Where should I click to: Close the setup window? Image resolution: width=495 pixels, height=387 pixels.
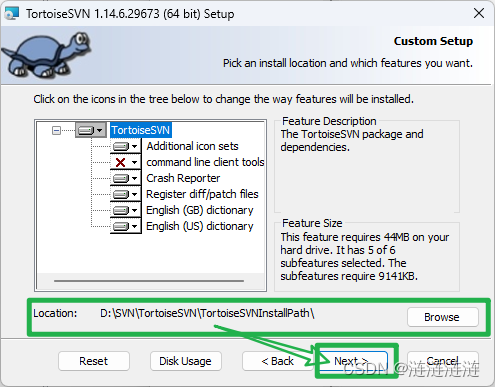coord(479,13)
